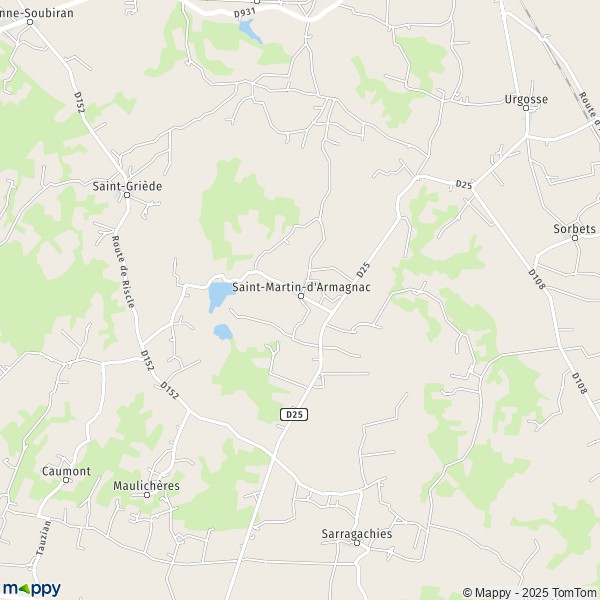
Task: Click the large lake near Saint-Martin-d'Armagnac
Action: [219, 296]
